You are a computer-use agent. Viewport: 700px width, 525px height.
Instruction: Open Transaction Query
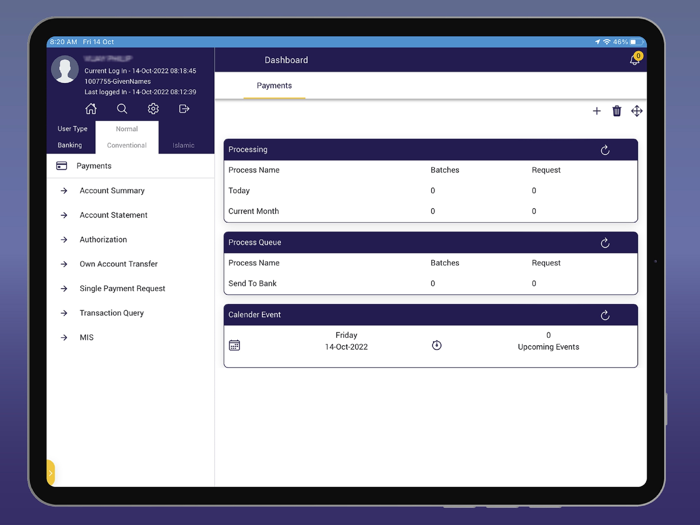click(112, 313)
